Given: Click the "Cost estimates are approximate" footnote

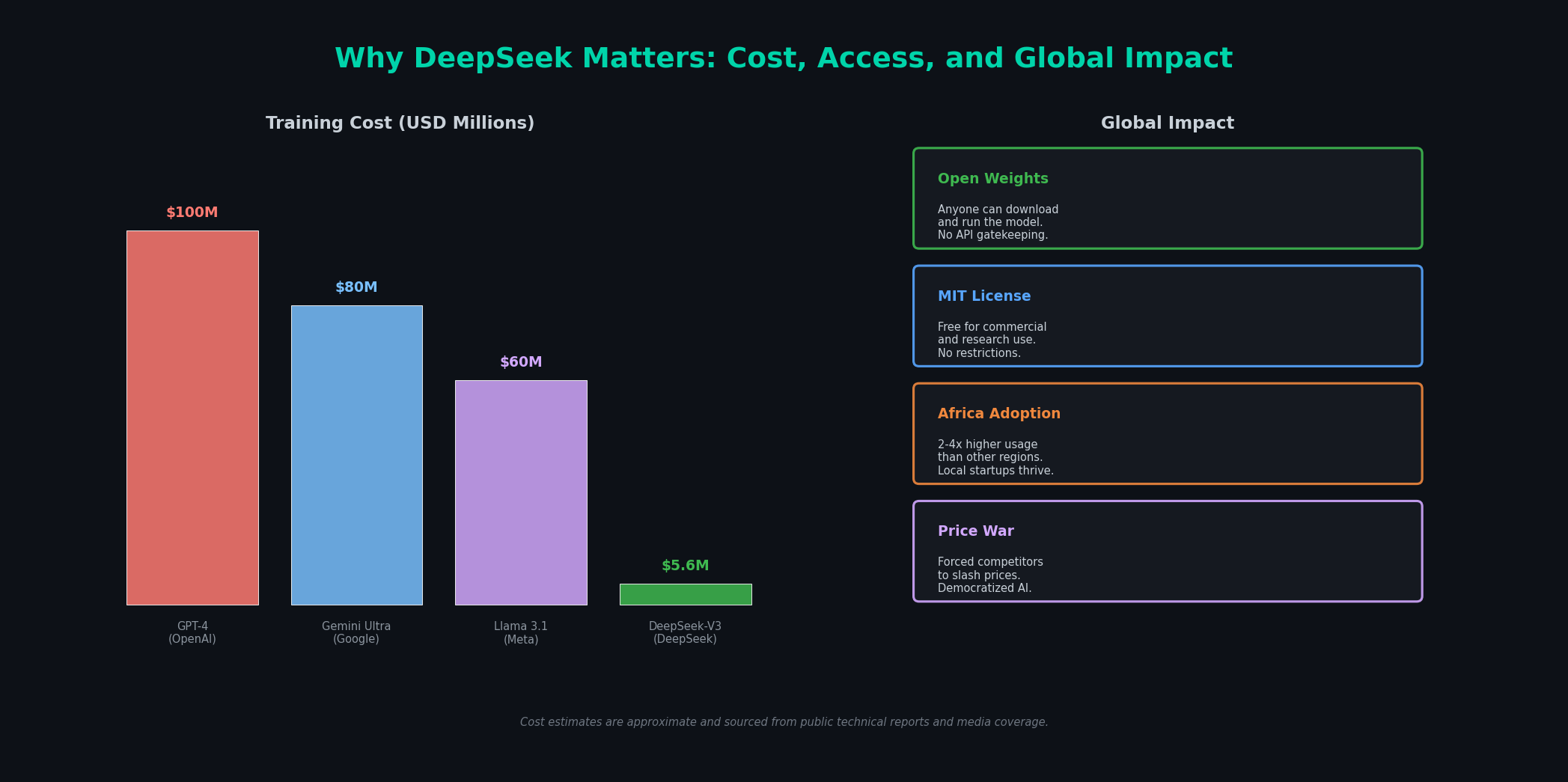Looking at the screenshot, I should click(x=784, y=722).
